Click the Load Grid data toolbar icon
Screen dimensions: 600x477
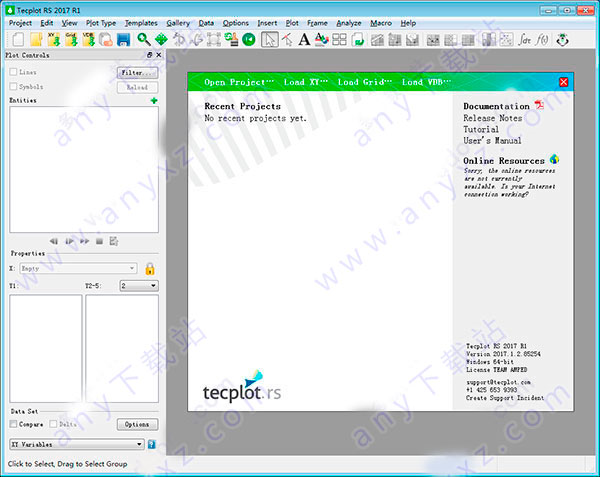click(x=72, y=39)
